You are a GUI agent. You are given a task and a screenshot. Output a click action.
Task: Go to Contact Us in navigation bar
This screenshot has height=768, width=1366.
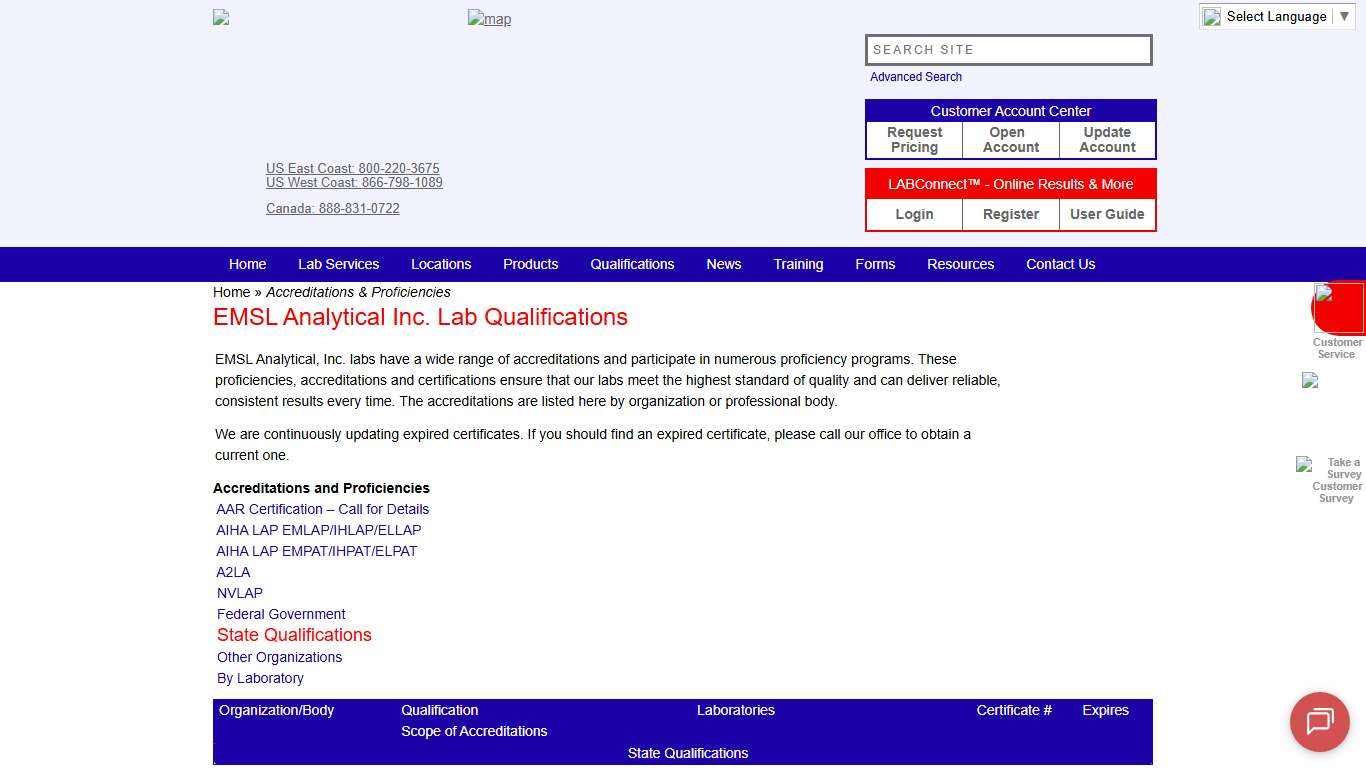pyautogui.click(x=1060, y=264)
